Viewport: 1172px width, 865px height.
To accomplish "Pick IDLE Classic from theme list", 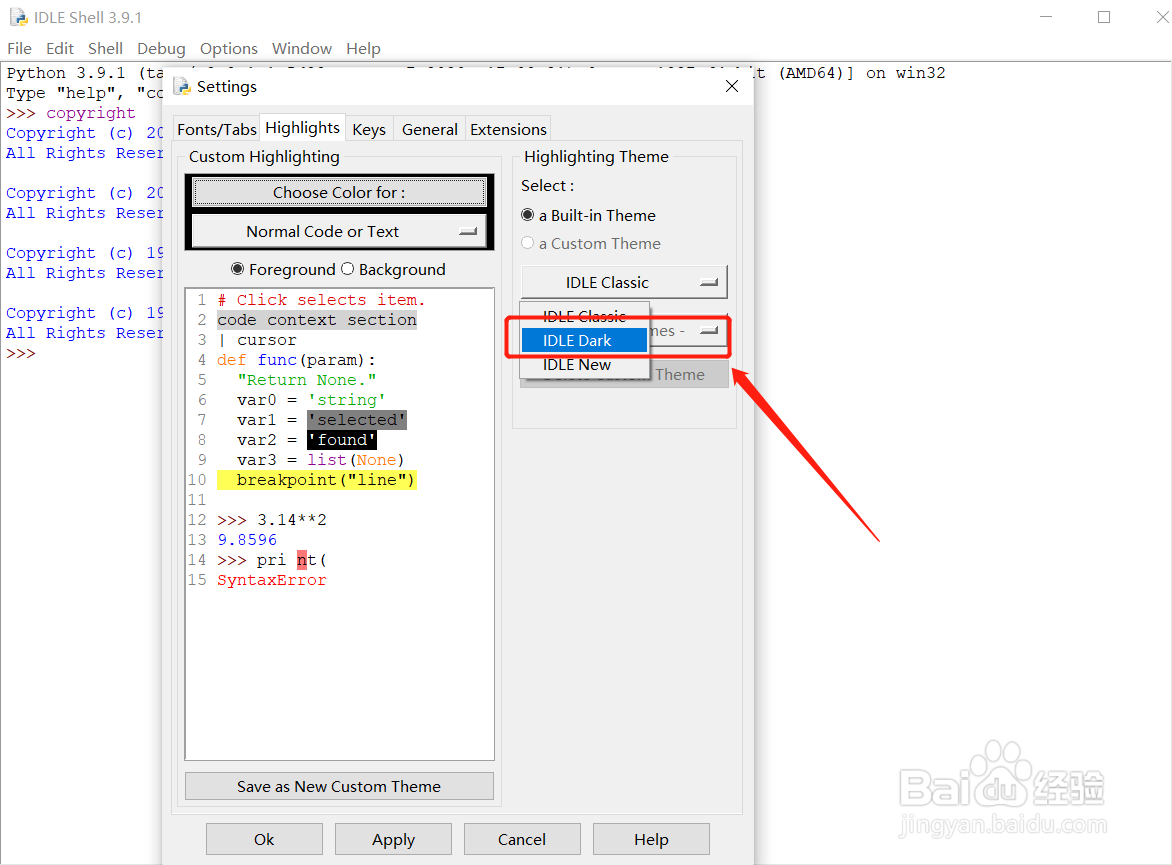I will coord(584,316).
